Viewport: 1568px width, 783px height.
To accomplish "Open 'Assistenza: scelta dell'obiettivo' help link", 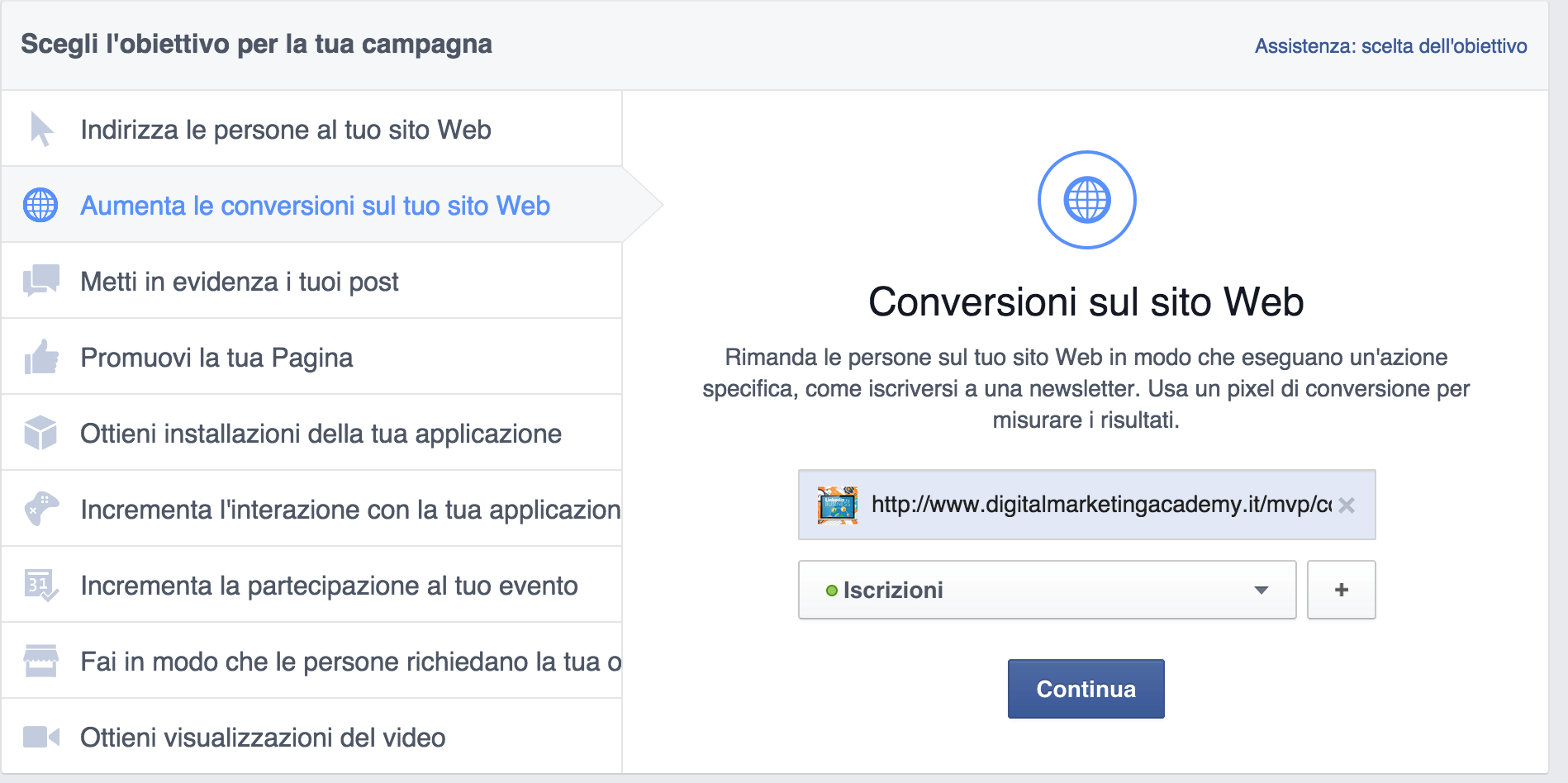I will [1390, 46].
